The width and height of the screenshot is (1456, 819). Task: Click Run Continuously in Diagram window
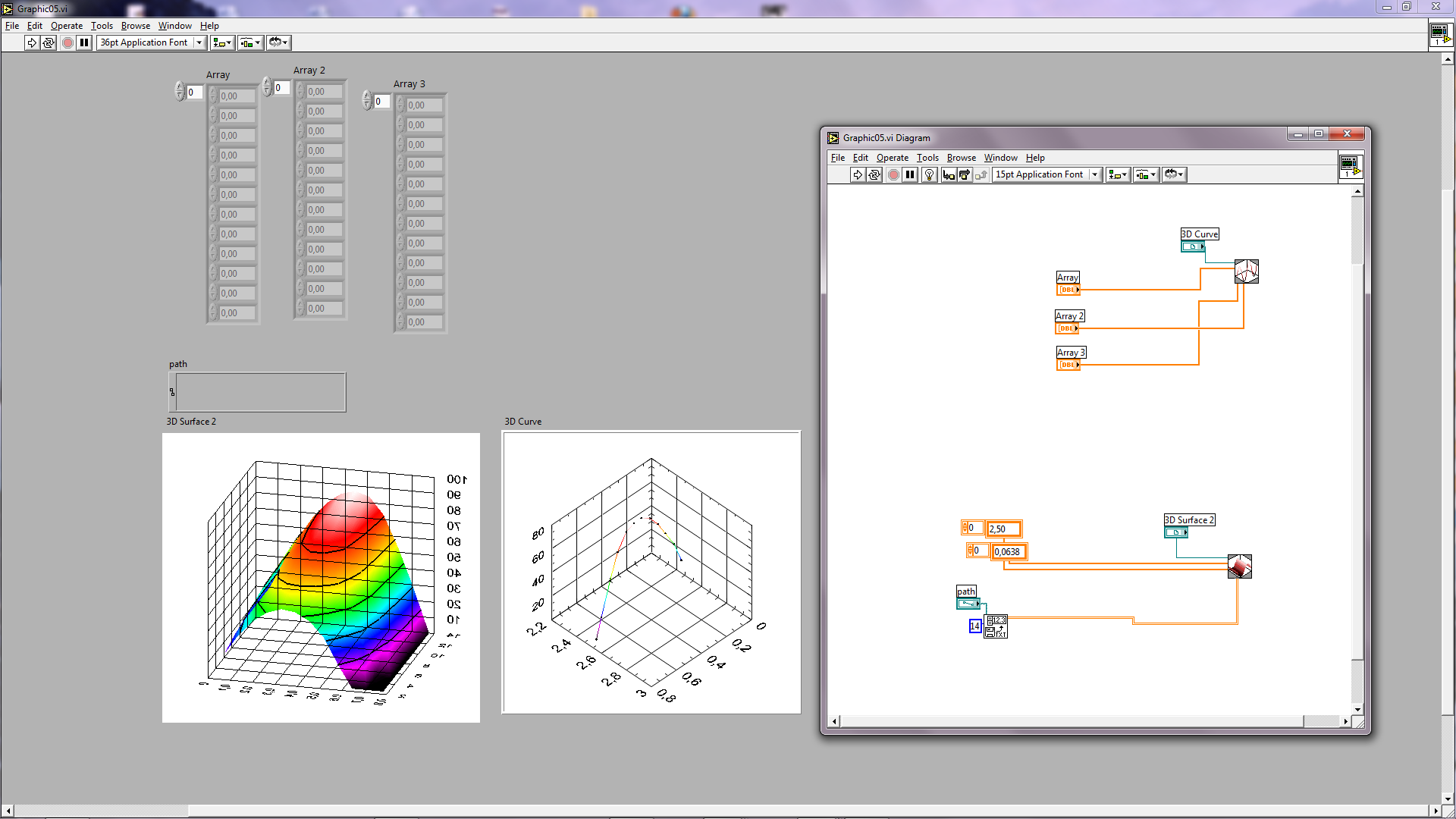(874, 174)
